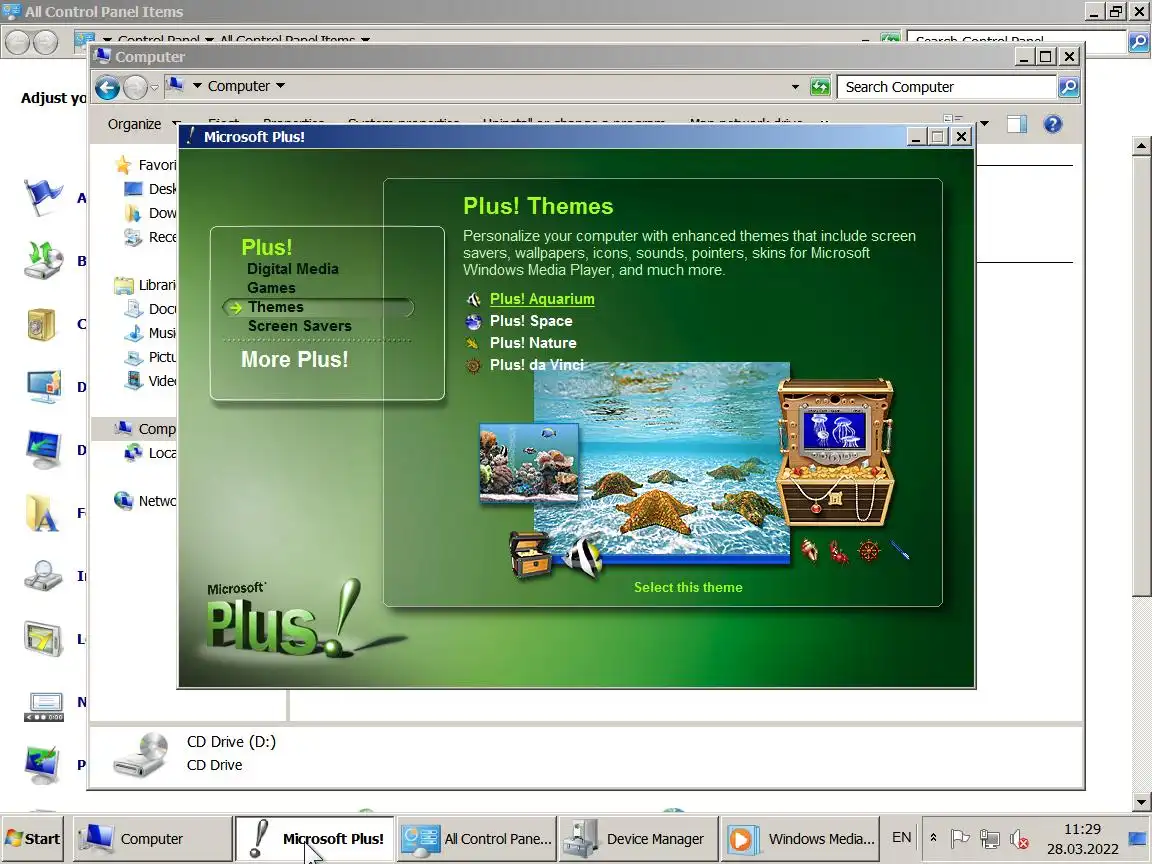Viewport: 1152px width, 864px height.
Task: Open Computer address bar location dropdown
Action: 197,86
